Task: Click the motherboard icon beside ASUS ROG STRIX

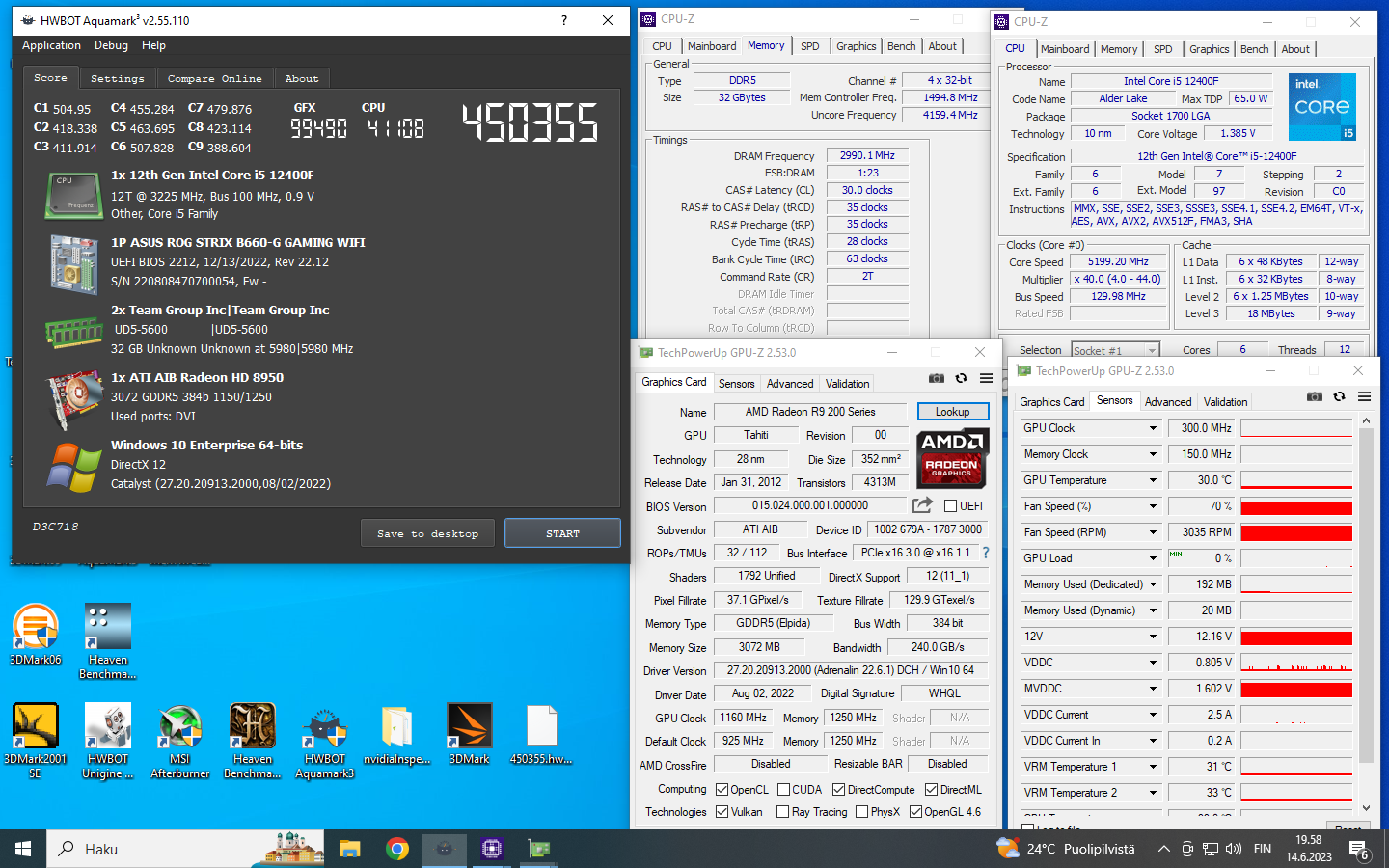Action: [x=73, y=264]
